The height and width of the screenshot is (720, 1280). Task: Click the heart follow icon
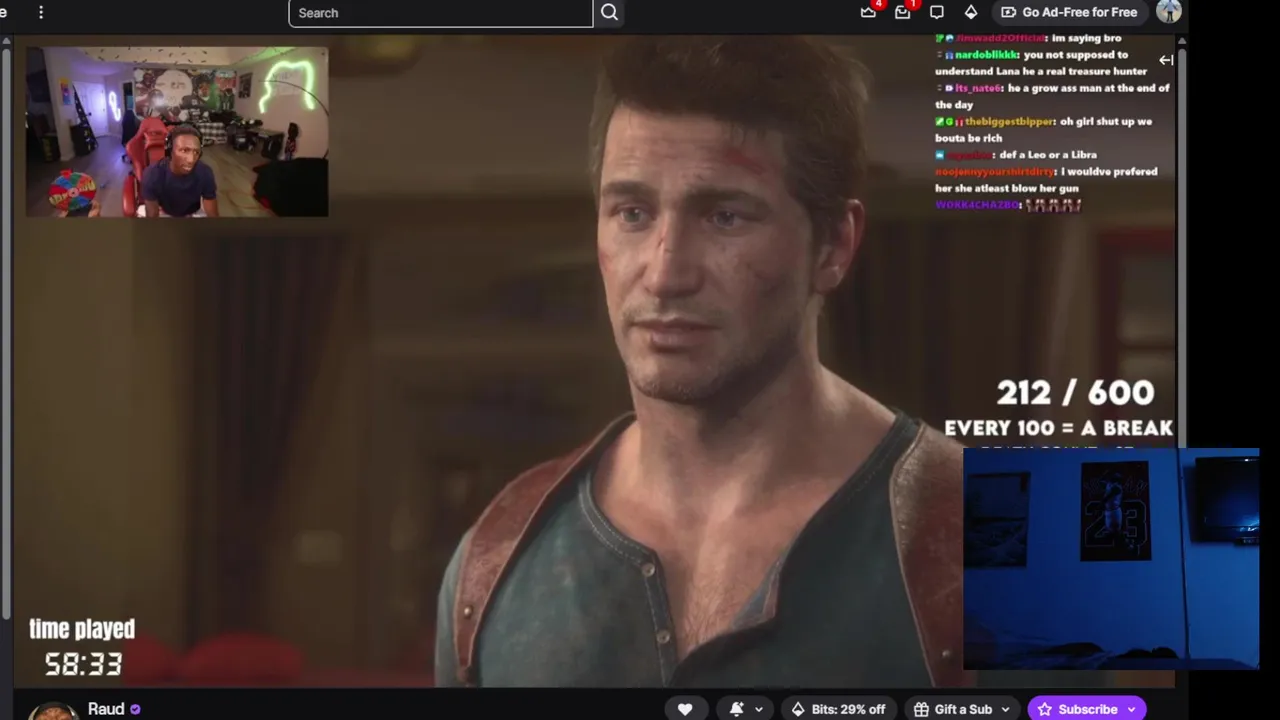coord(685,709)
